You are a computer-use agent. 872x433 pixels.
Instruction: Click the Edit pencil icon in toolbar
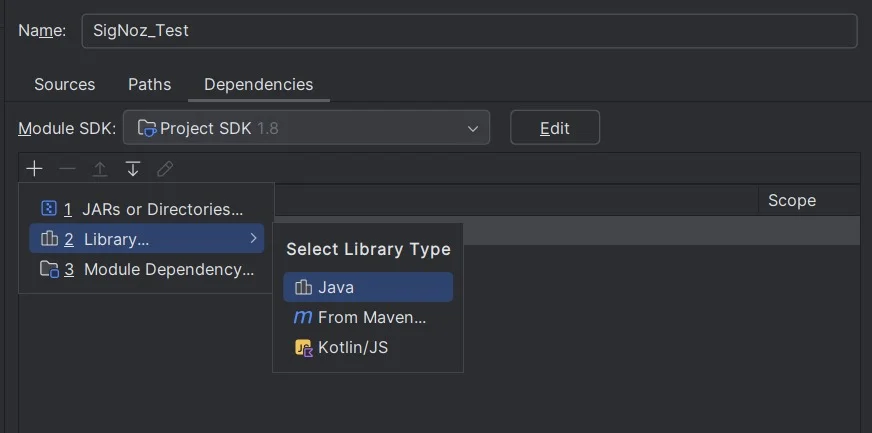click(165, 169)
